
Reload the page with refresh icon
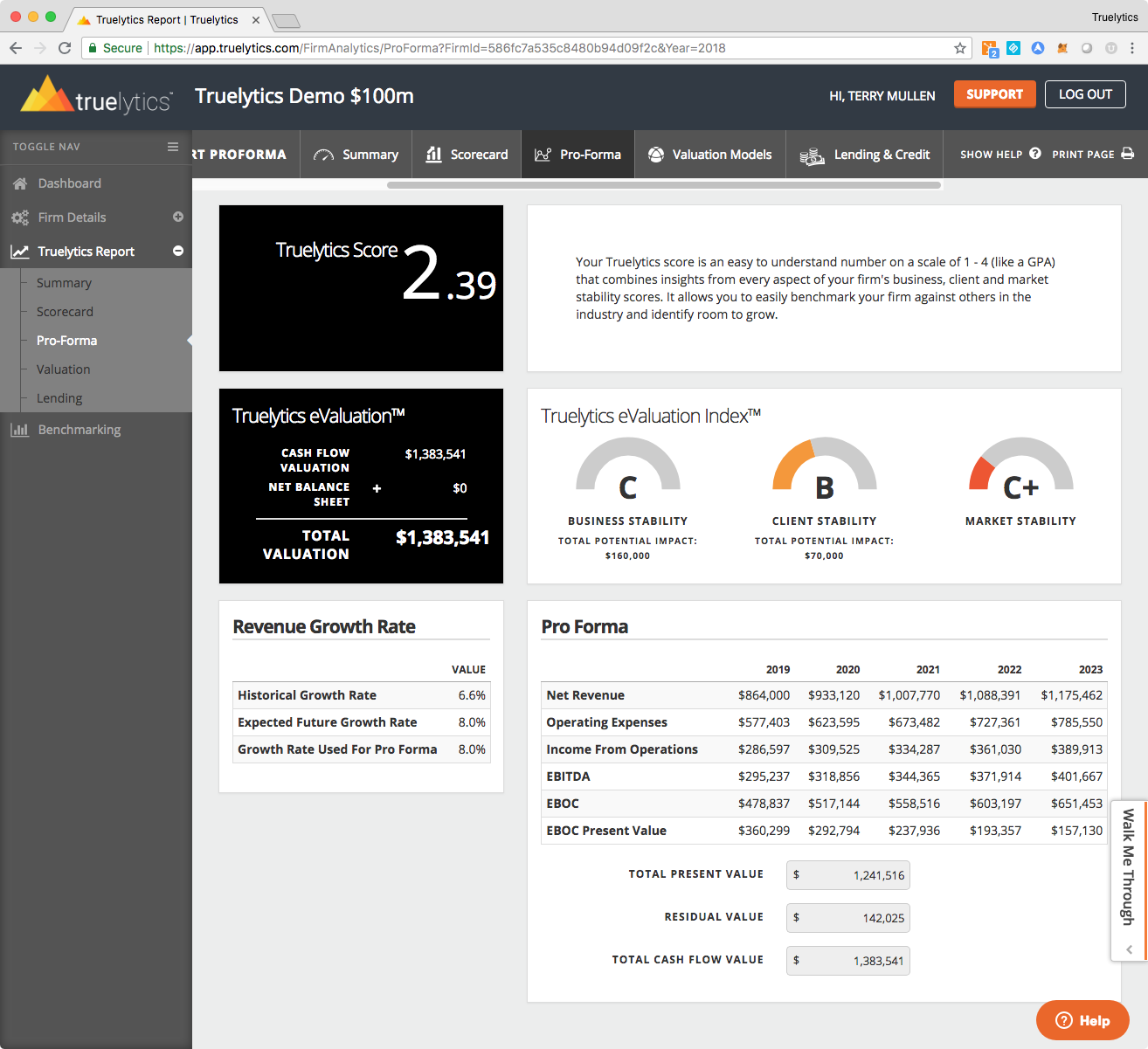[x=65, y=48]
